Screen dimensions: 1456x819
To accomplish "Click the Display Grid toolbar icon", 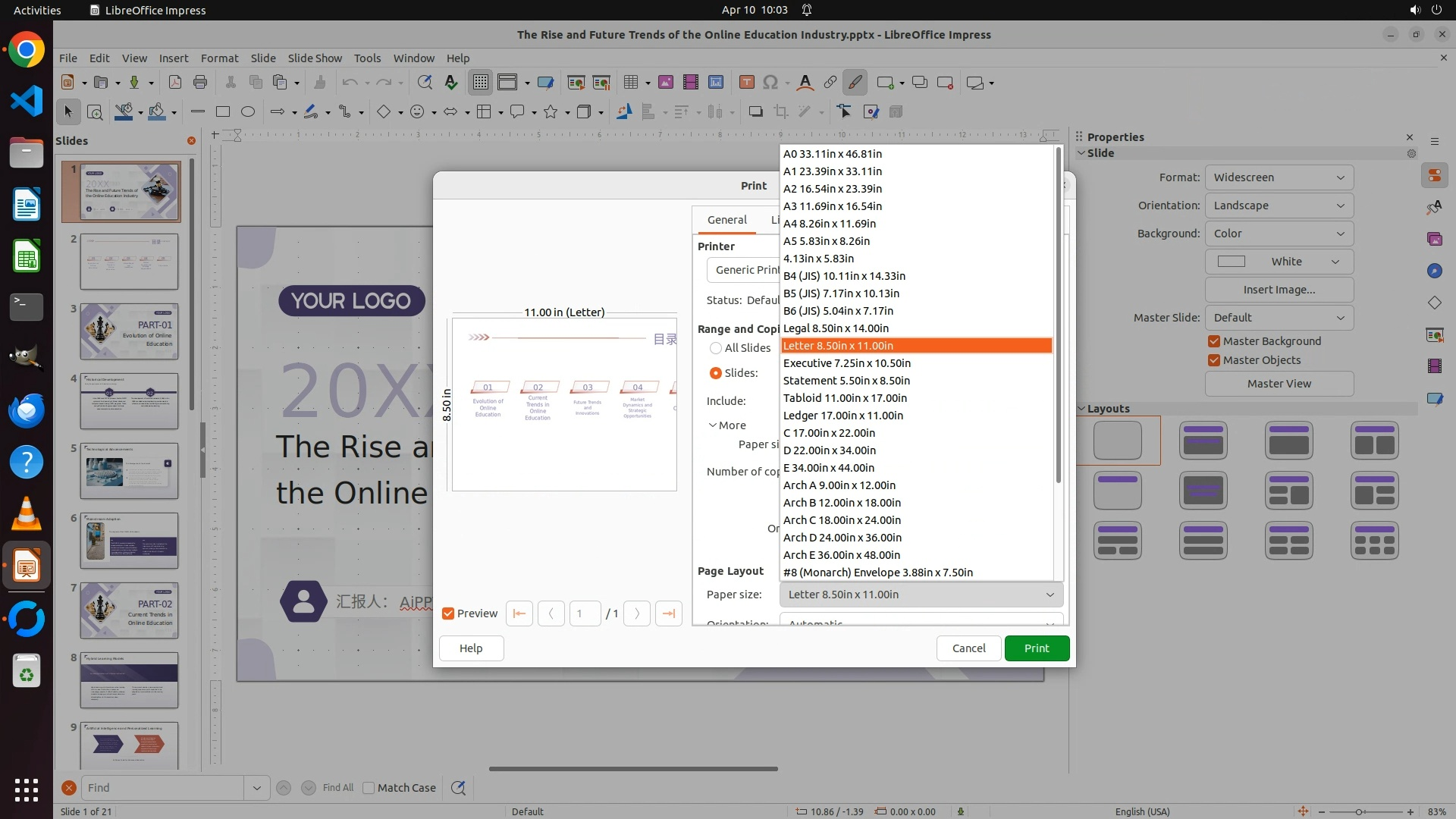I will pyautogui.click(x=481, y=83).
